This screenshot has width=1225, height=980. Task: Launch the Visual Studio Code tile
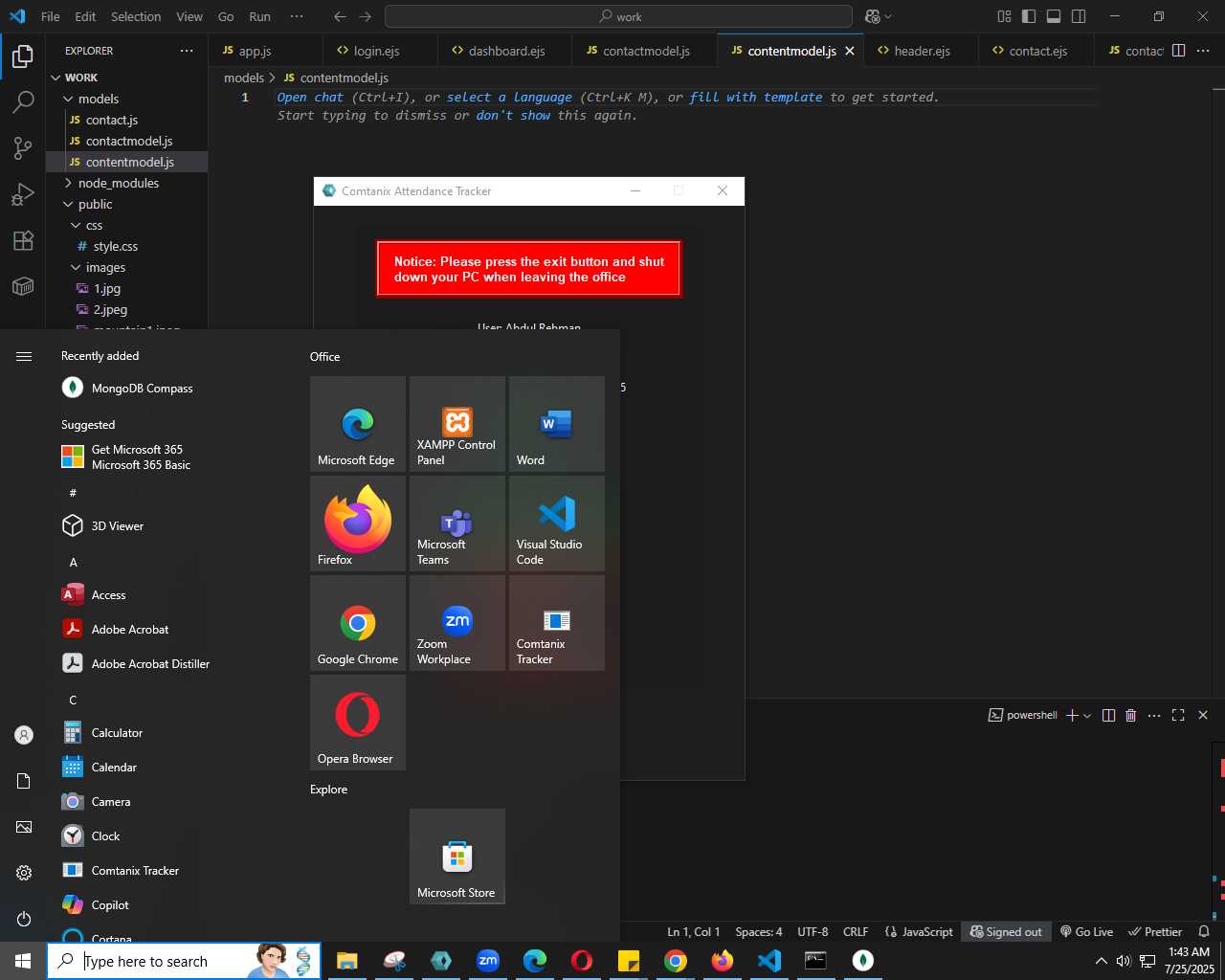pyautogui.click(x=557, y=523)
